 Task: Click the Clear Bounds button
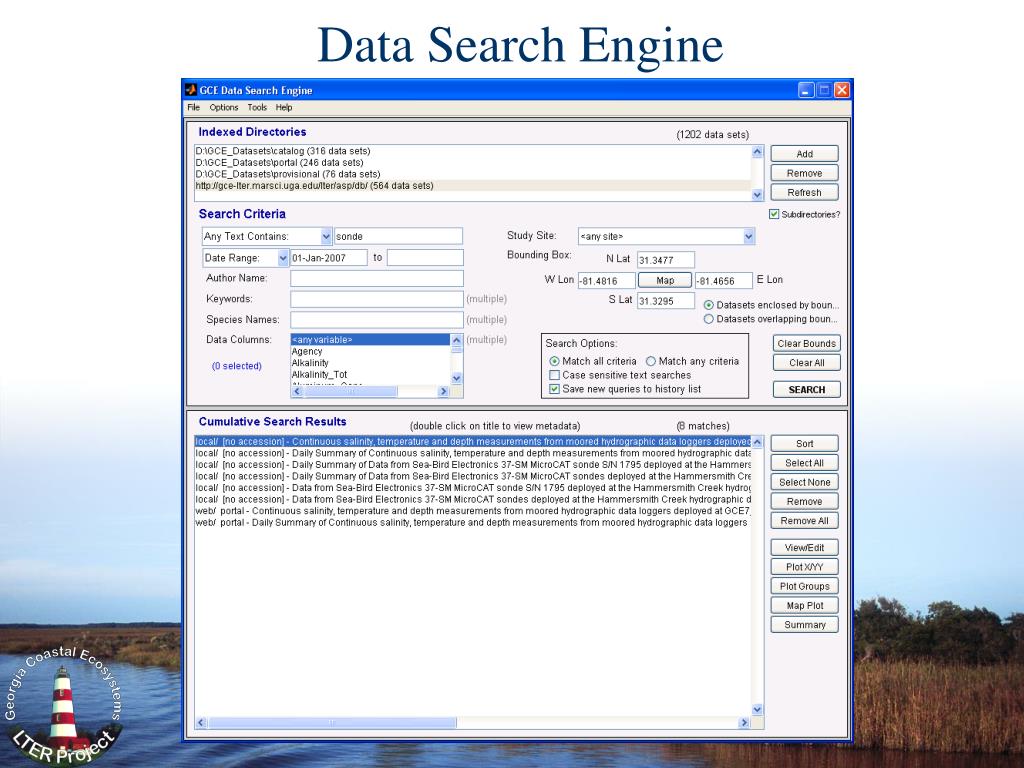[x=806, y=344]
